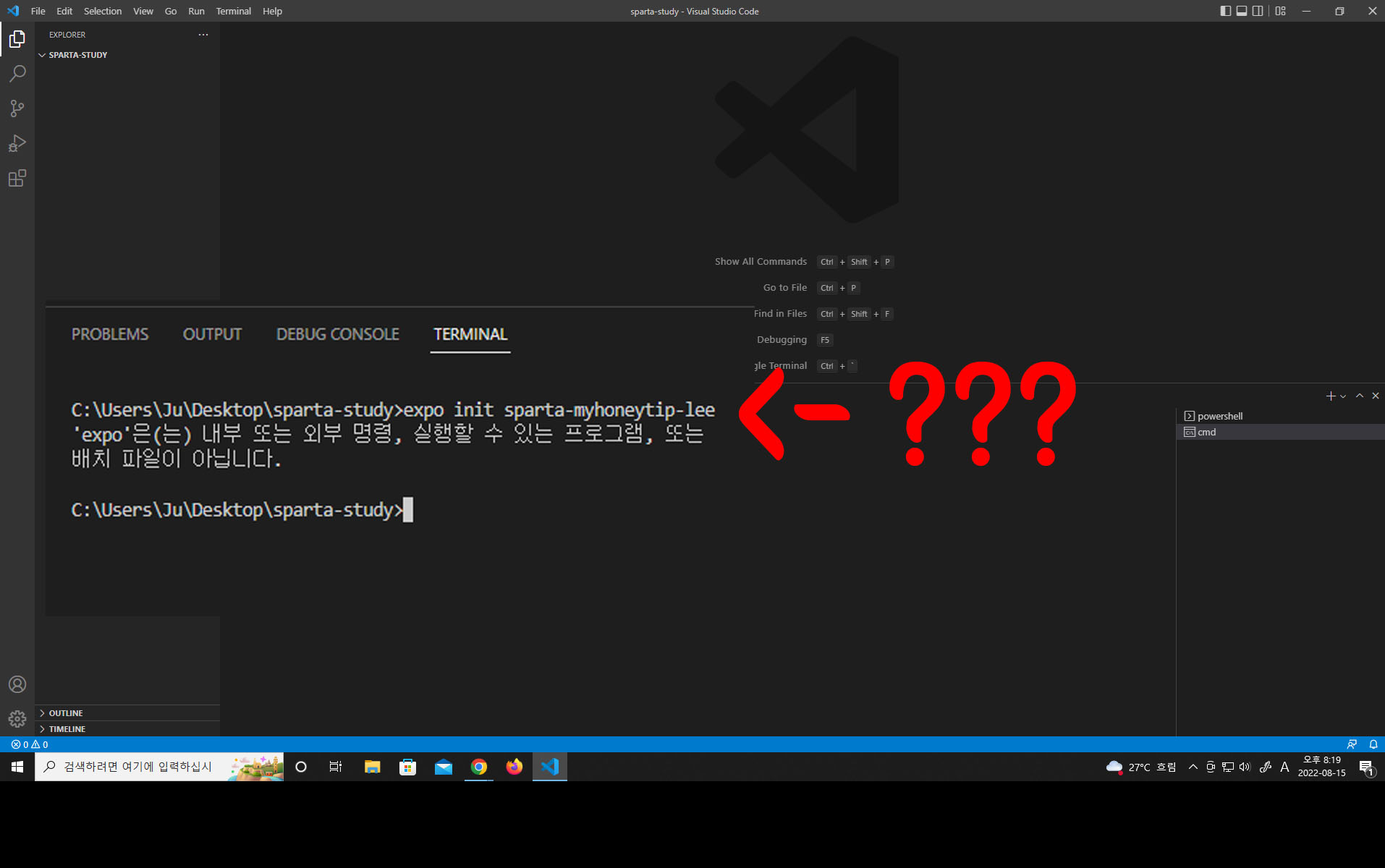The width and height of the screenshot is (1385, 868).
Task: Open Cortana circle icon on taskbar
Action: click(x=301, y=767)
